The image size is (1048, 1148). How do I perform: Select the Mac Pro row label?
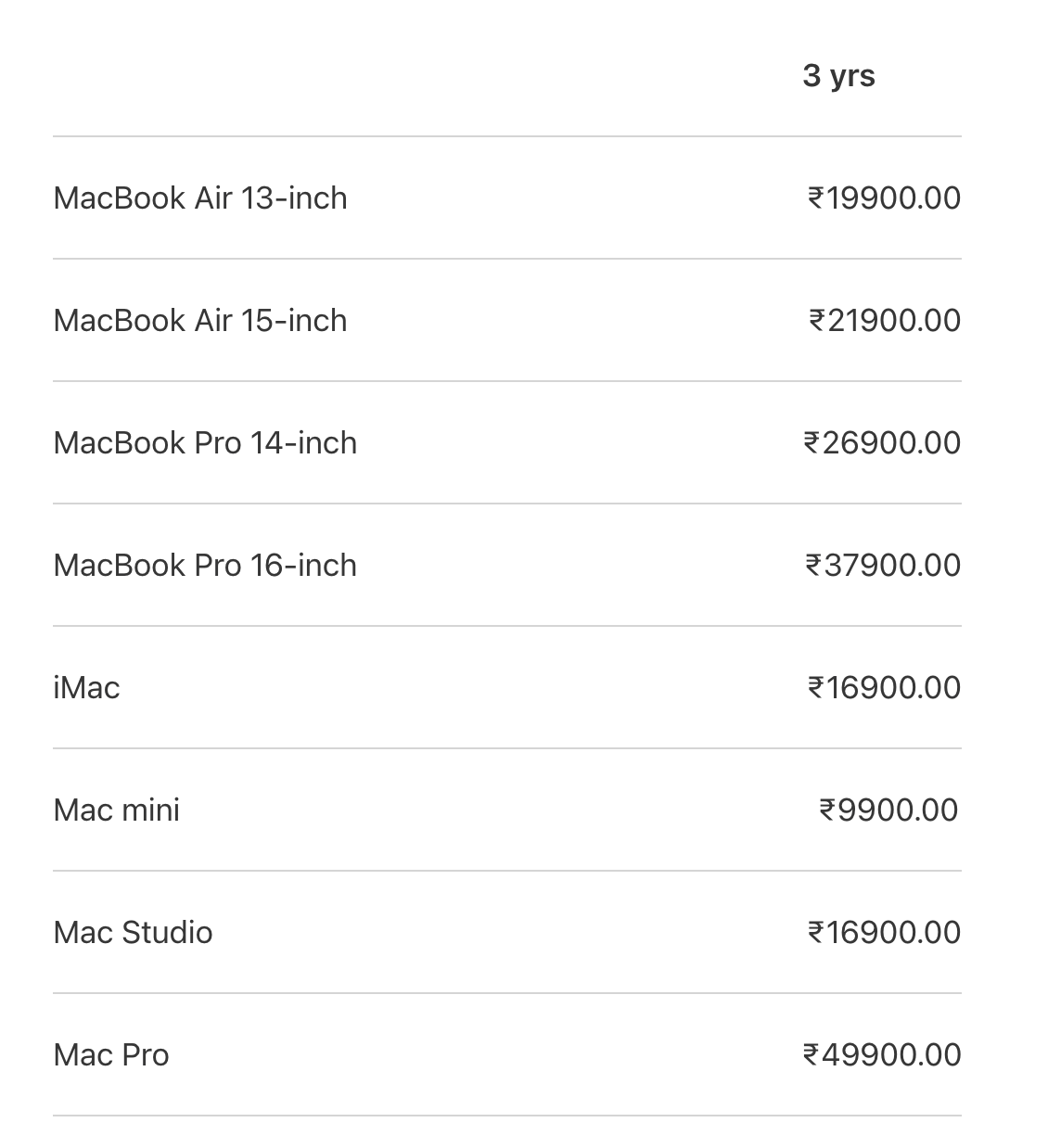pos(111,1054)
